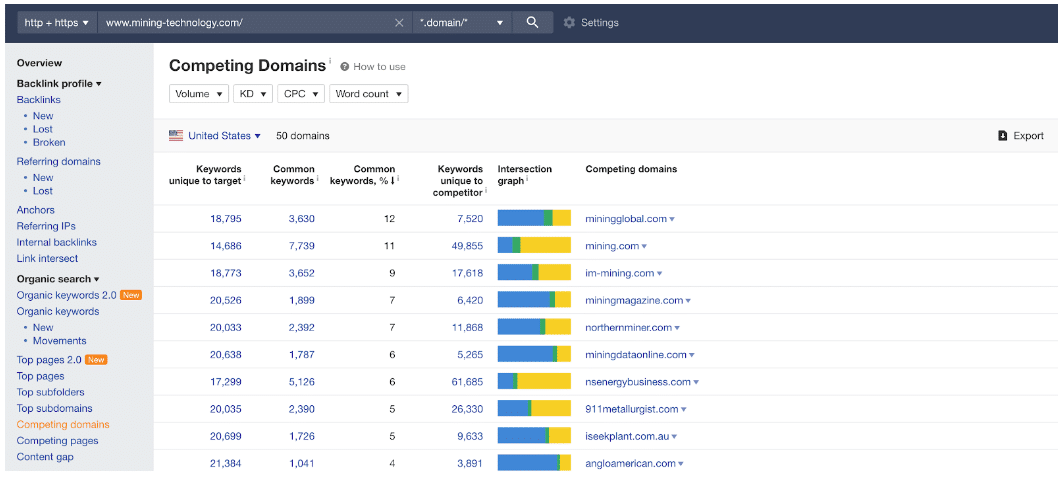Screen dimensions: 1063x479
Task: Click intersection graph bar for miningdataonline.com
Action: tap(534, 354)
